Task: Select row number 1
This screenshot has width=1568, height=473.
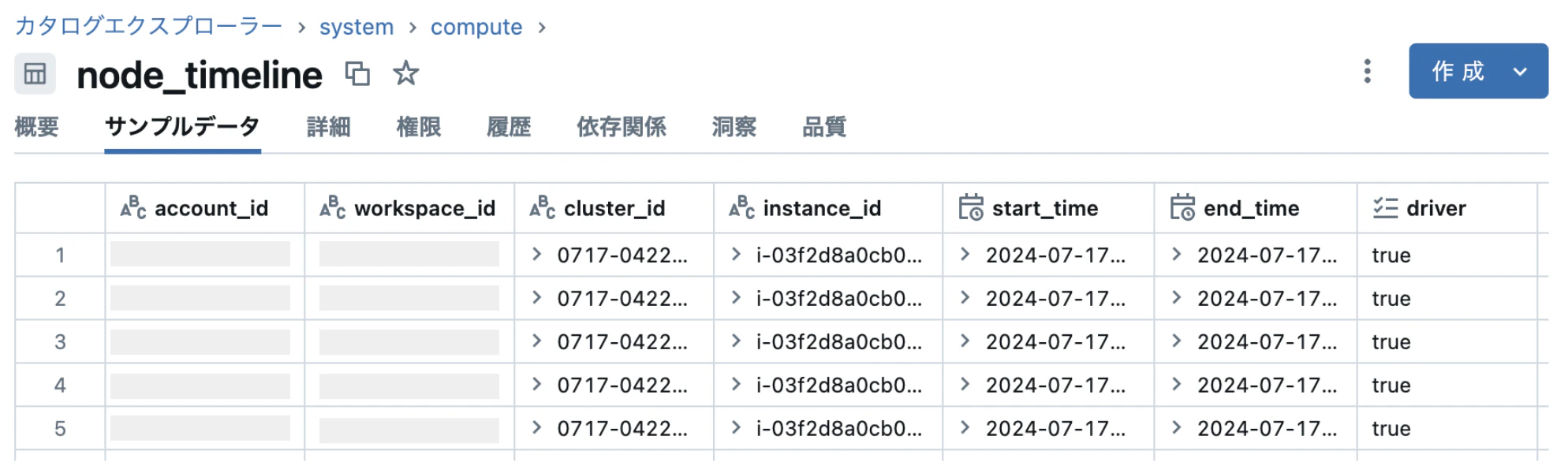Action: click(60, 255)
